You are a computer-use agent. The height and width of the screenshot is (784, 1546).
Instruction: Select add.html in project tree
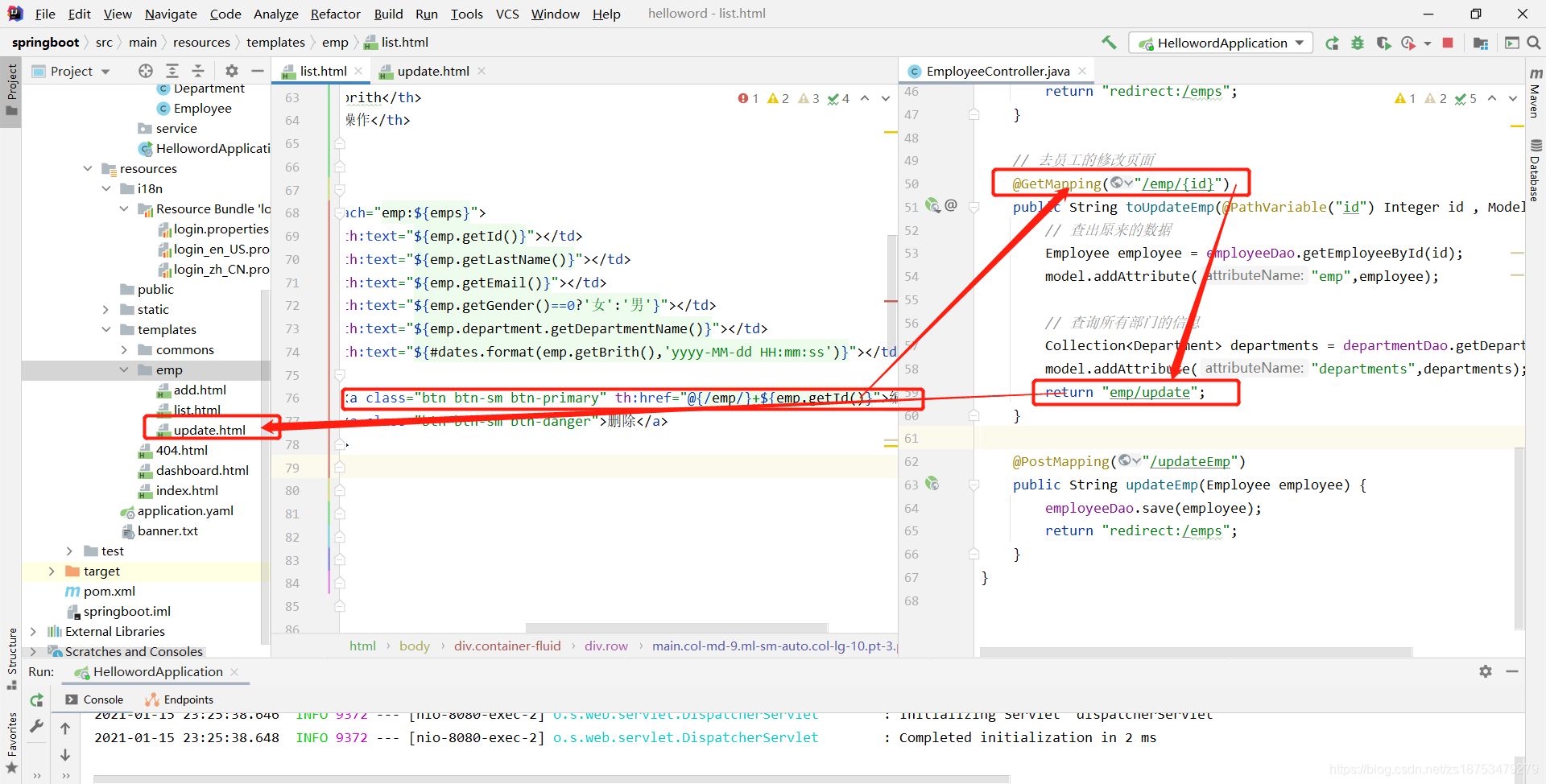200,390
